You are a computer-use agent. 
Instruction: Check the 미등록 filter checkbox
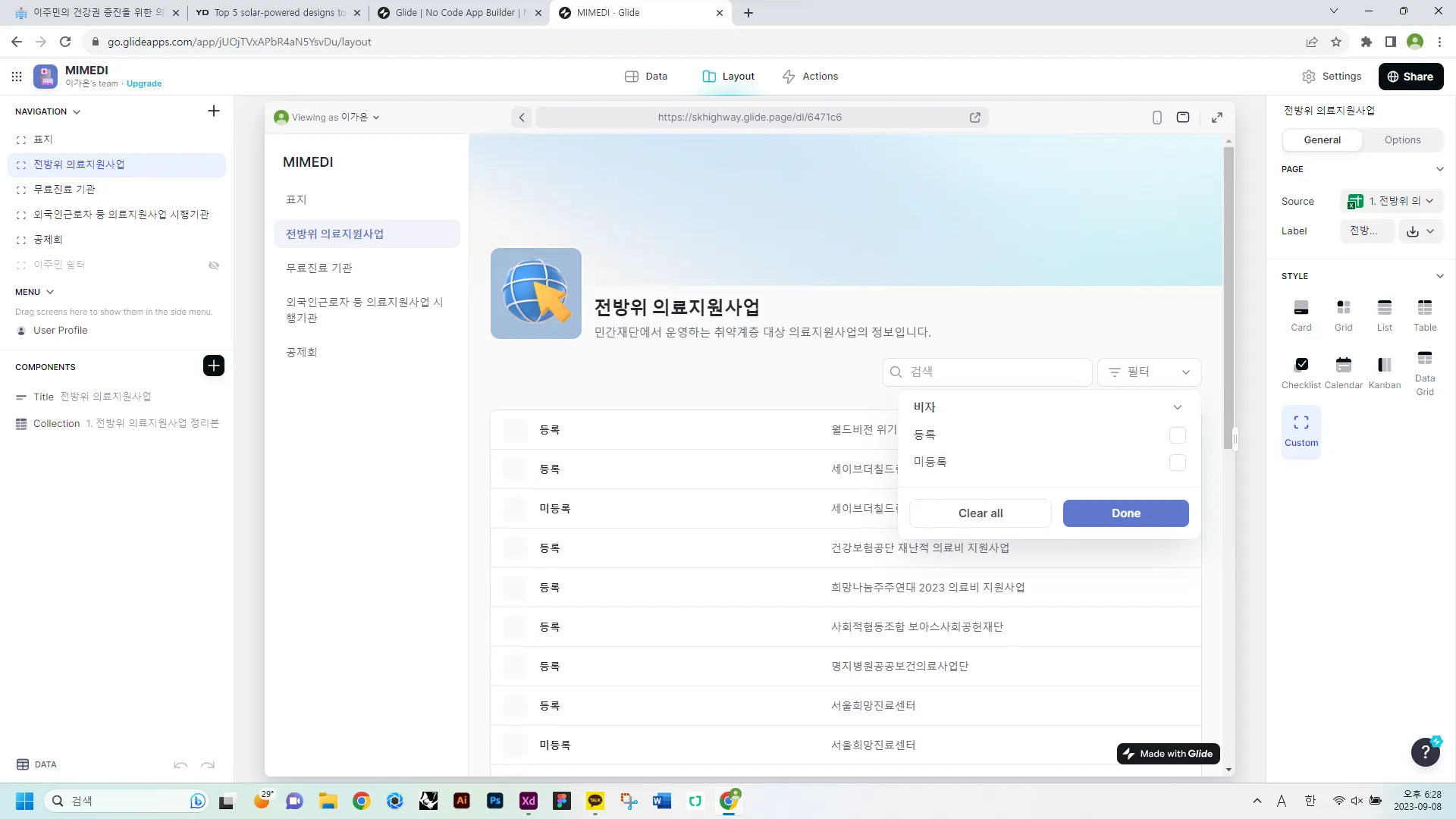click(x=1177, y=463)
